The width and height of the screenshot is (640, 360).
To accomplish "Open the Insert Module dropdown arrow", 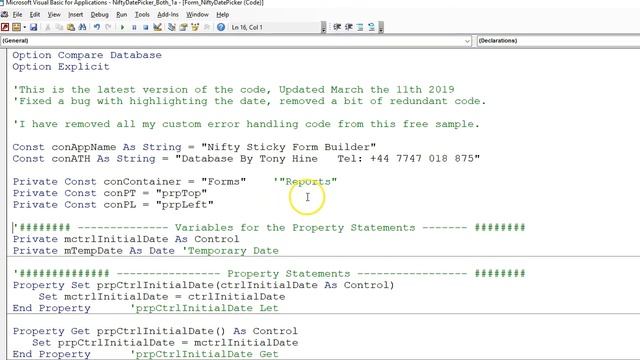I will (x=24, y=27).
